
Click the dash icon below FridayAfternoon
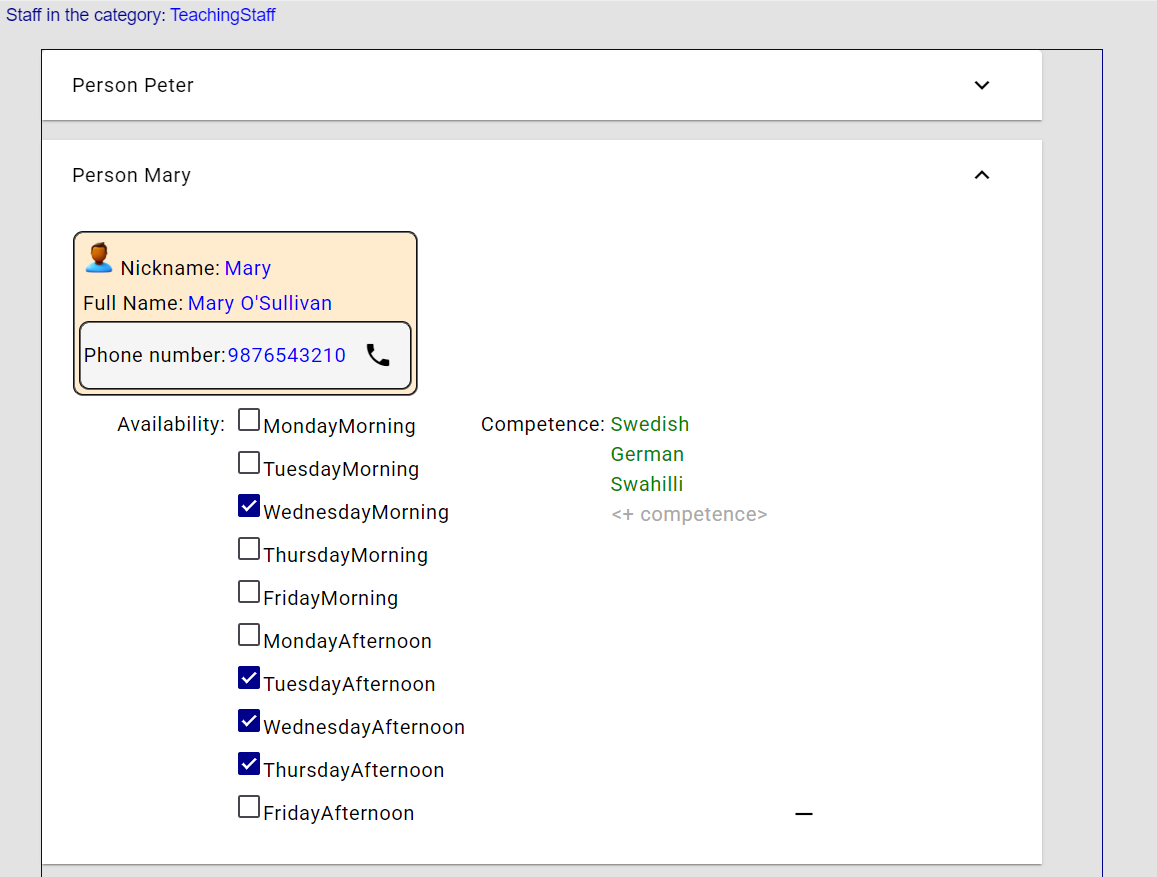[803, 814]
